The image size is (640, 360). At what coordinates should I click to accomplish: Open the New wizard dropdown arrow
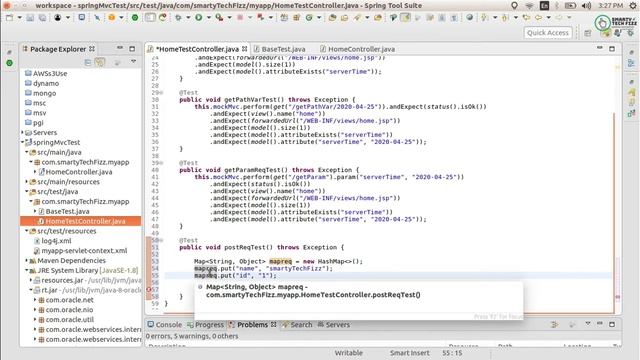click(19, 18)
